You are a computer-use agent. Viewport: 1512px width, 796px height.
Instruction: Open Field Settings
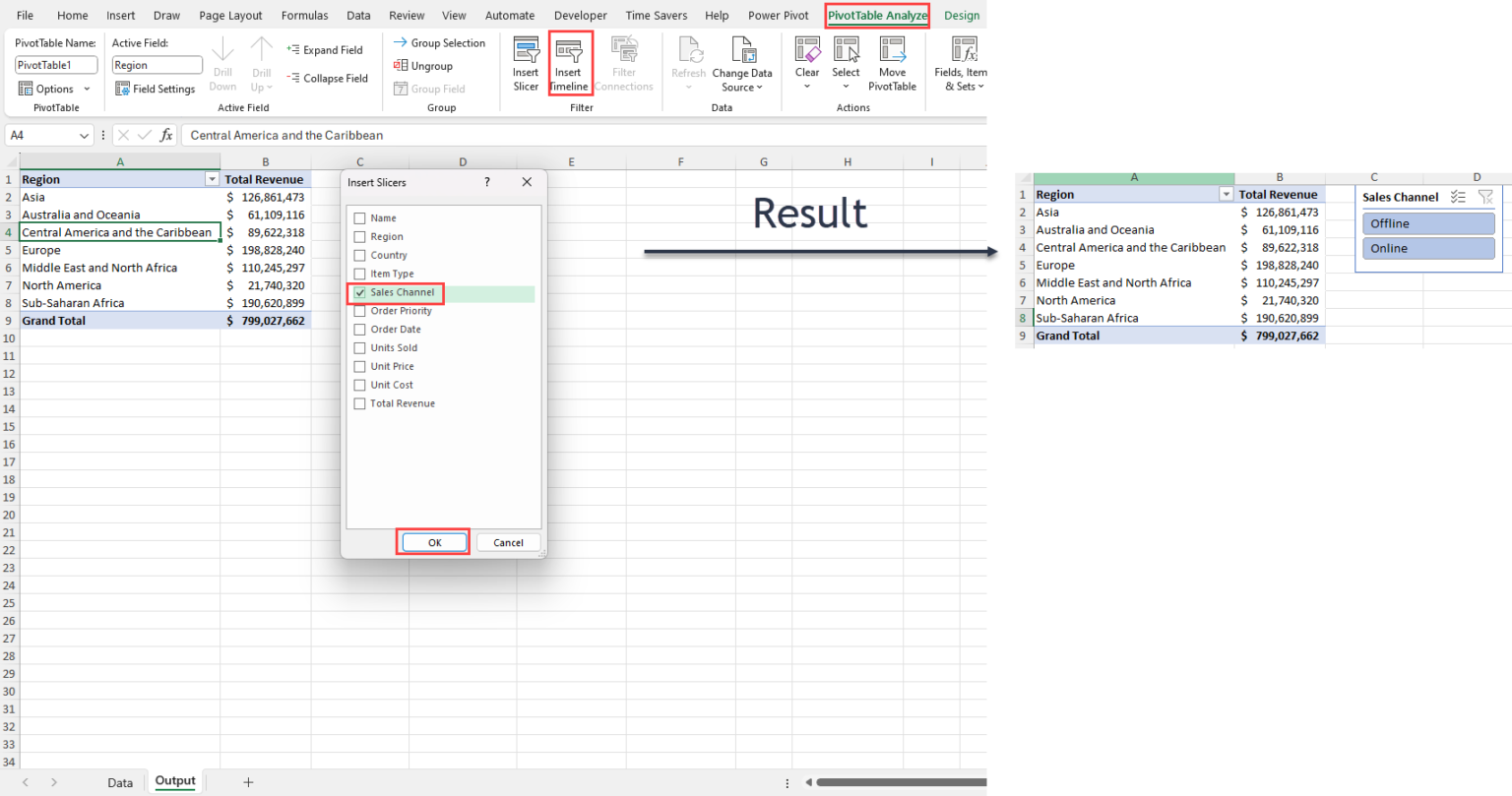coord(156,89)
